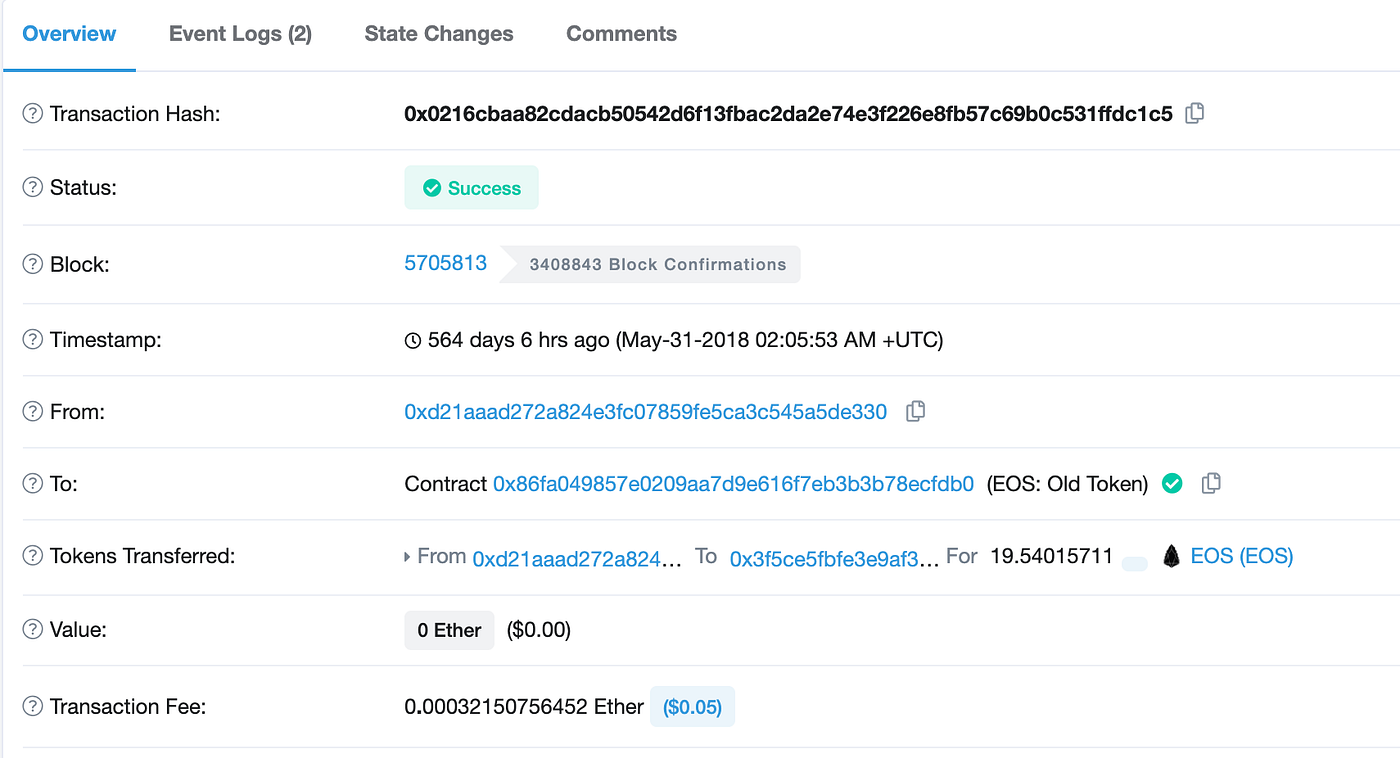Open the Event Logs (2) tab
Image resolution: width=1400 pixels, height=758 pixels.
pyautogui.click(x=240, y=34)
